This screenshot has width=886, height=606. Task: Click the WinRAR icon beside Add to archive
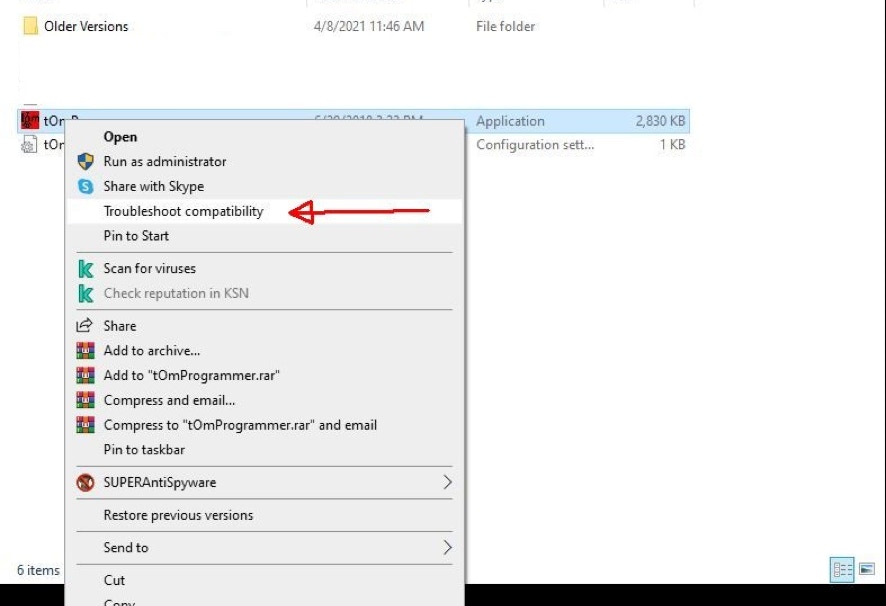click(x=86, y=351)
